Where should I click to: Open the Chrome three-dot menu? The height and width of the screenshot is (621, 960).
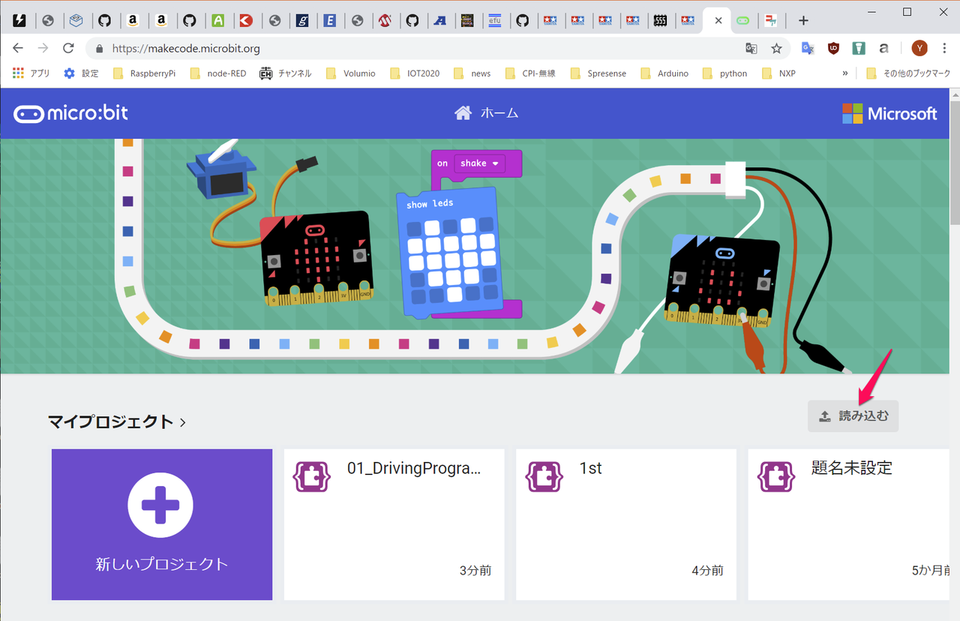[944, 48]
